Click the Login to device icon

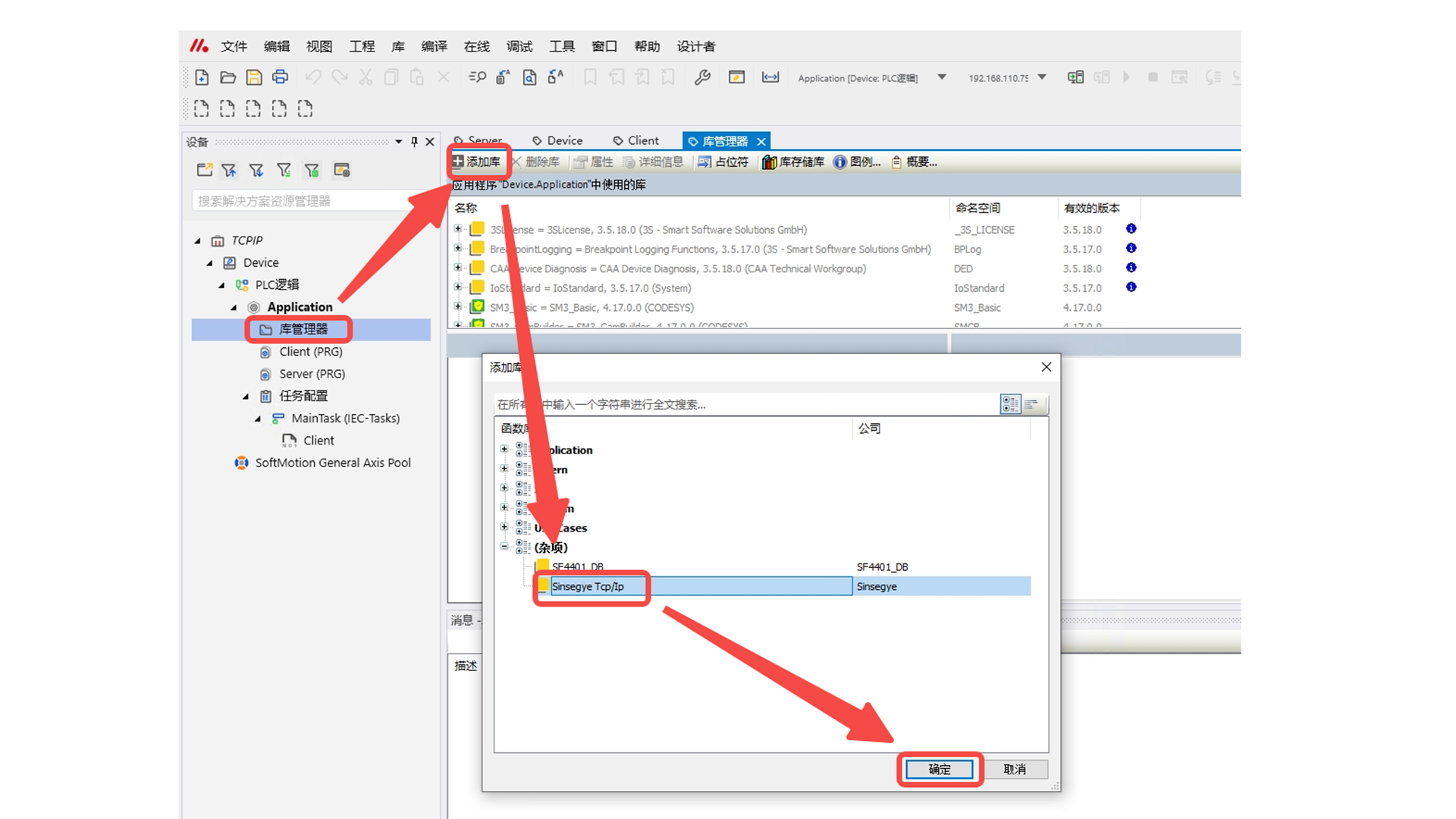[x=1075, y=77]
